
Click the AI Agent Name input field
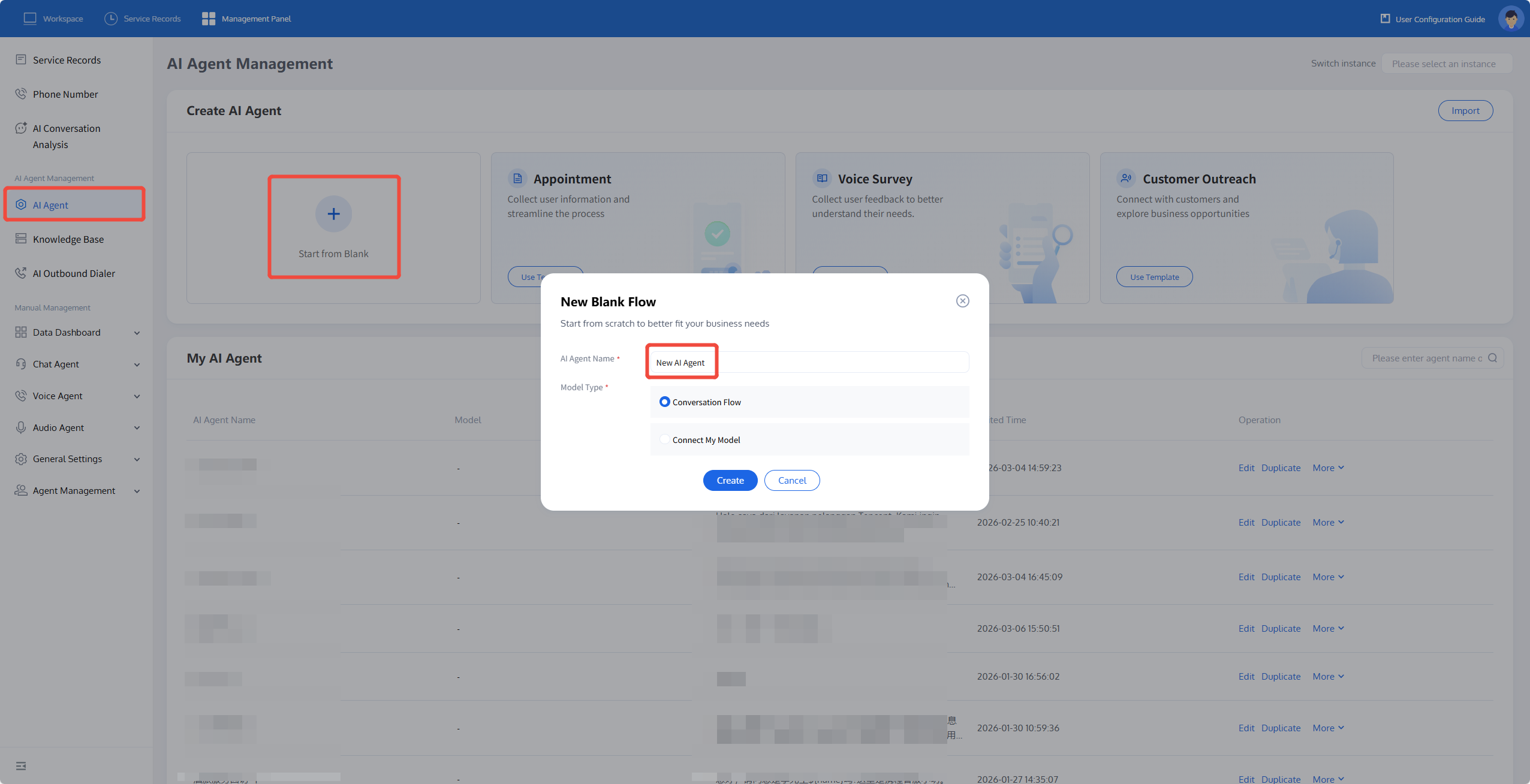(x=809, y=362)
